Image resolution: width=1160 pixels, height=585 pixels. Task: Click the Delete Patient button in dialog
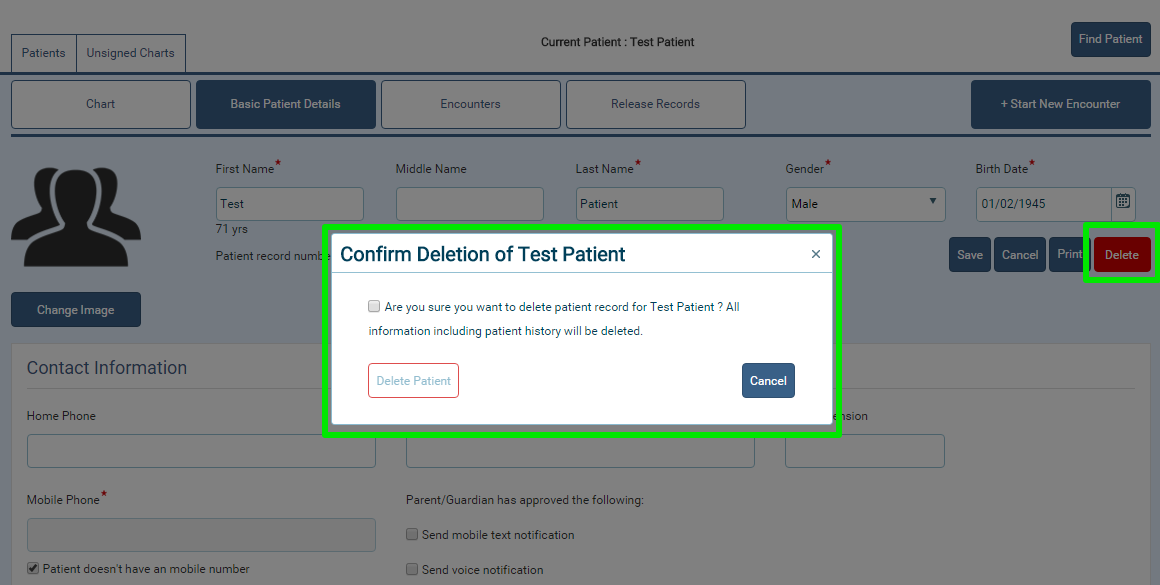click(x=414, y=380)
